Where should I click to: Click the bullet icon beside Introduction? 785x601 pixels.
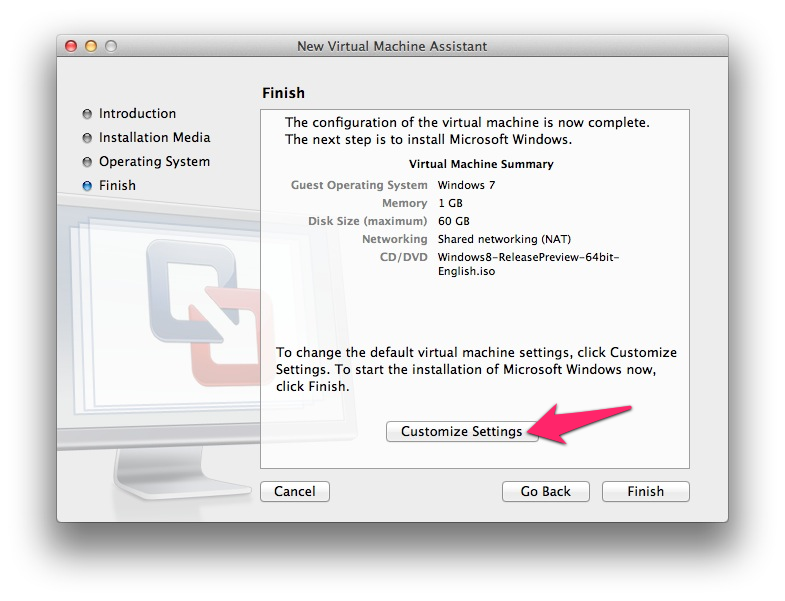coord(87,114)
